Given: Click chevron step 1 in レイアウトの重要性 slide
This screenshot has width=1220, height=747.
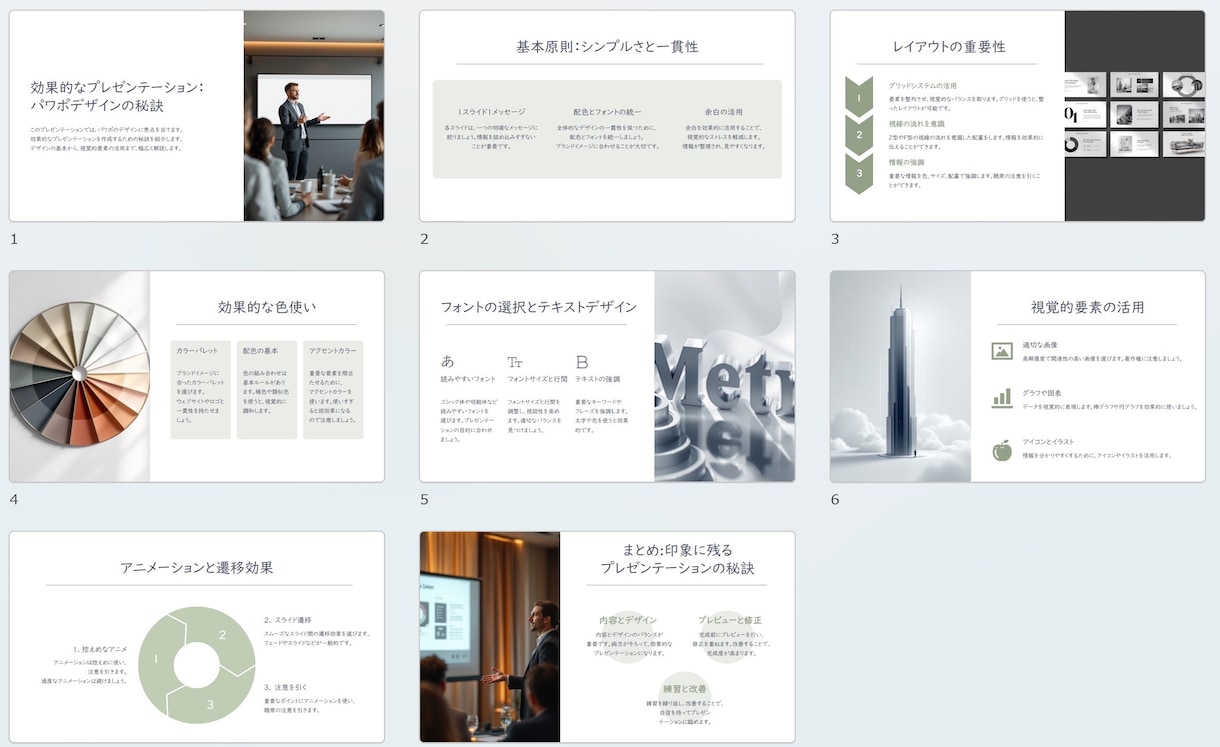Looking at the screenshot, I should tap(859, 97).
